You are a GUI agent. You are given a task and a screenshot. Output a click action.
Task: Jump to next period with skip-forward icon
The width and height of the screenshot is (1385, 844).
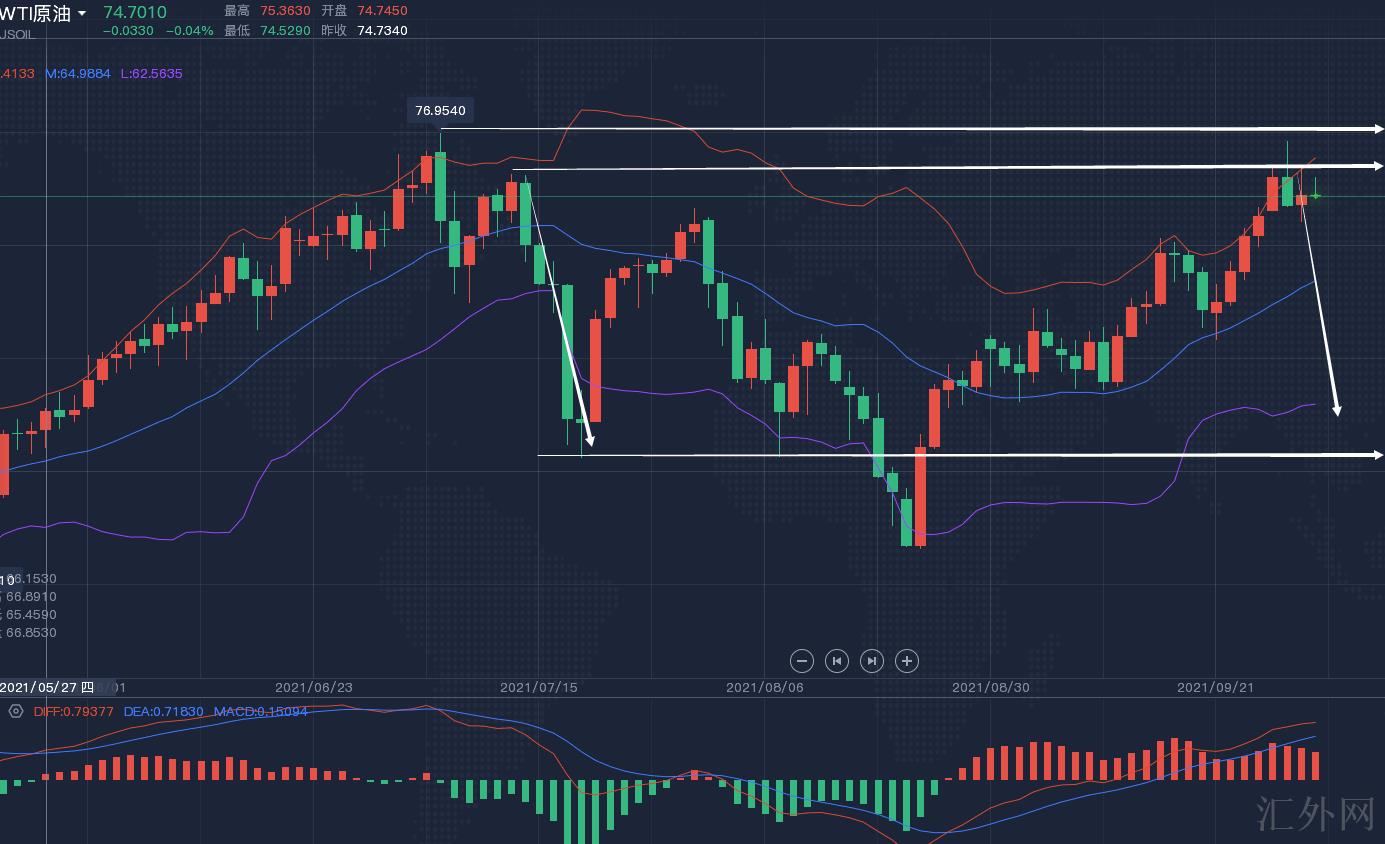pyautogui.click(x=872, y=661)
